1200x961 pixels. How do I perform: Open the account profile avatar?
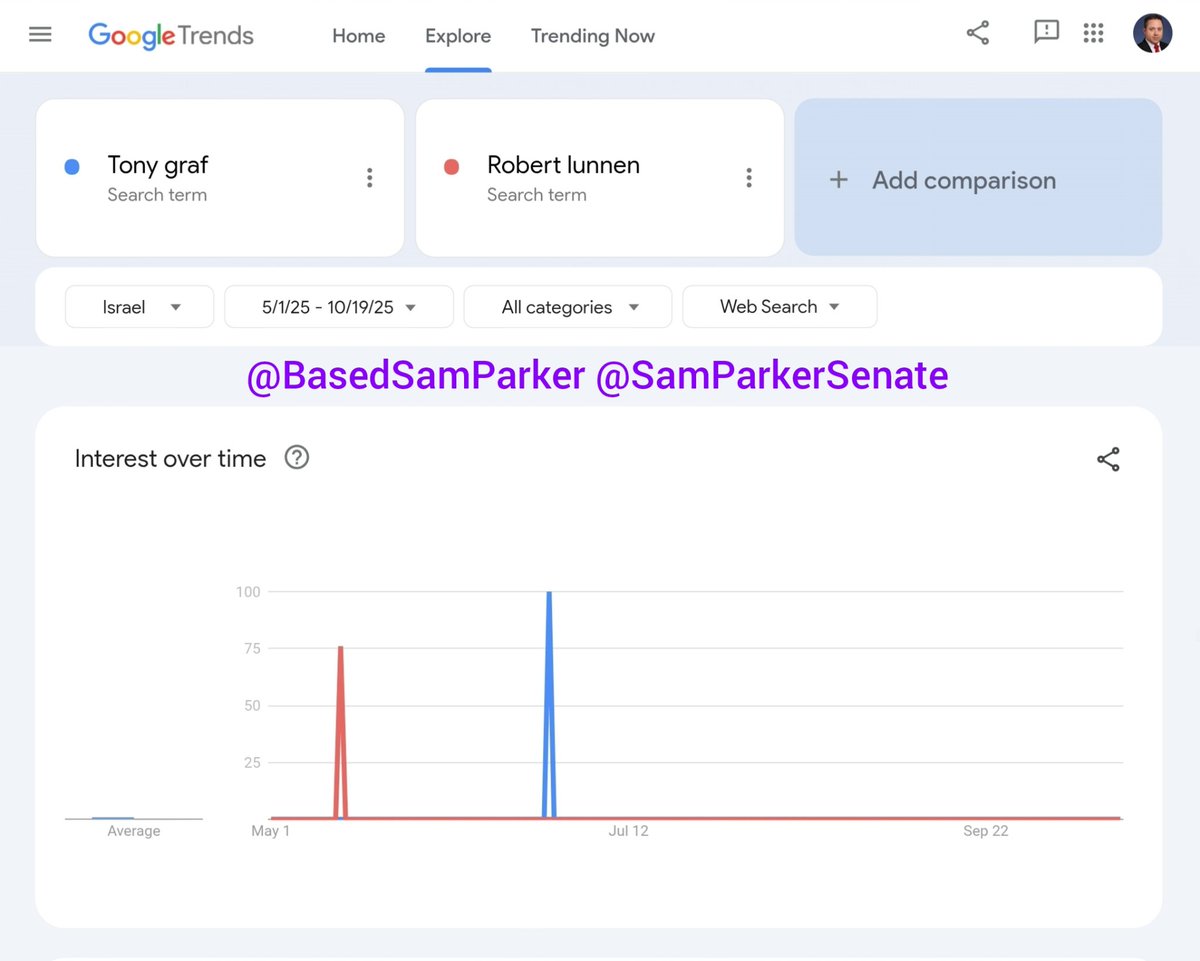click(x=1152, y=34)
